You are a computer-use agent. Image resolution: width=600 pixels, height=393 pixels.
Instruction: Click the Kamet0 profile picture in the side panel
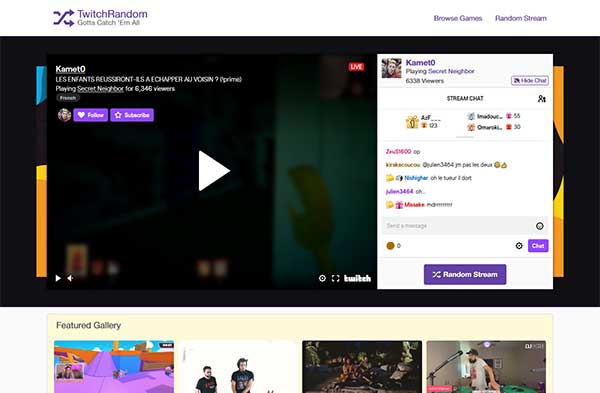pyautogui.click(x=391, y=68)
